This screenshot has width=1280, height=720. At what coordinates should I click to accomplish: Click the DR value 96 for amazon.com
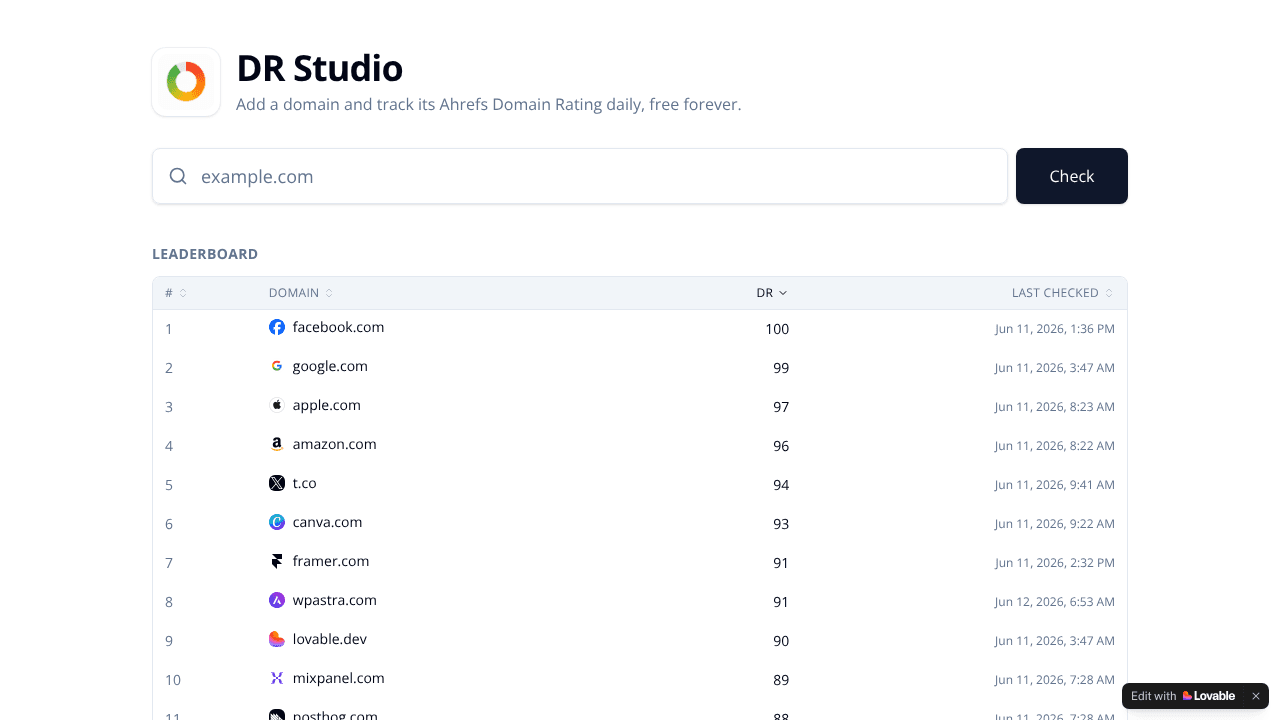pos(781,446)
